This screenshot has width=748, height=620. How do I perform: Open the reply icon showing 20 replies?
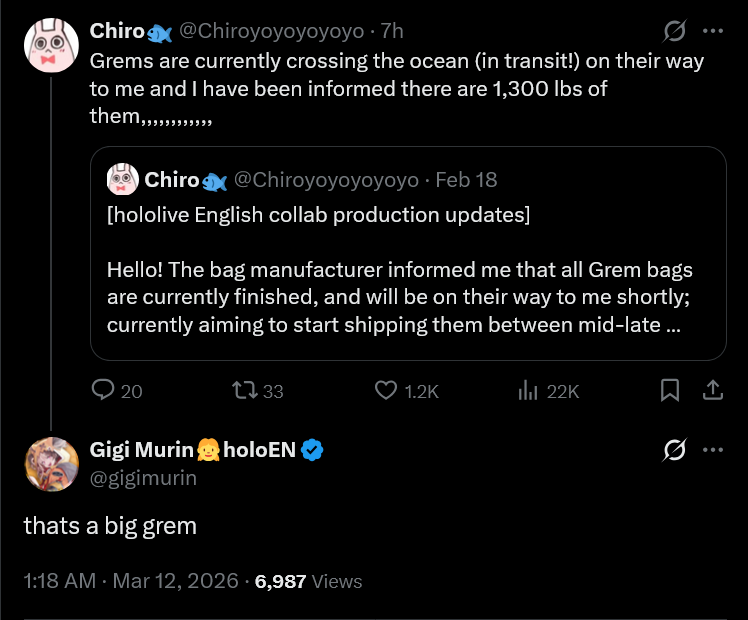[103, 390]
